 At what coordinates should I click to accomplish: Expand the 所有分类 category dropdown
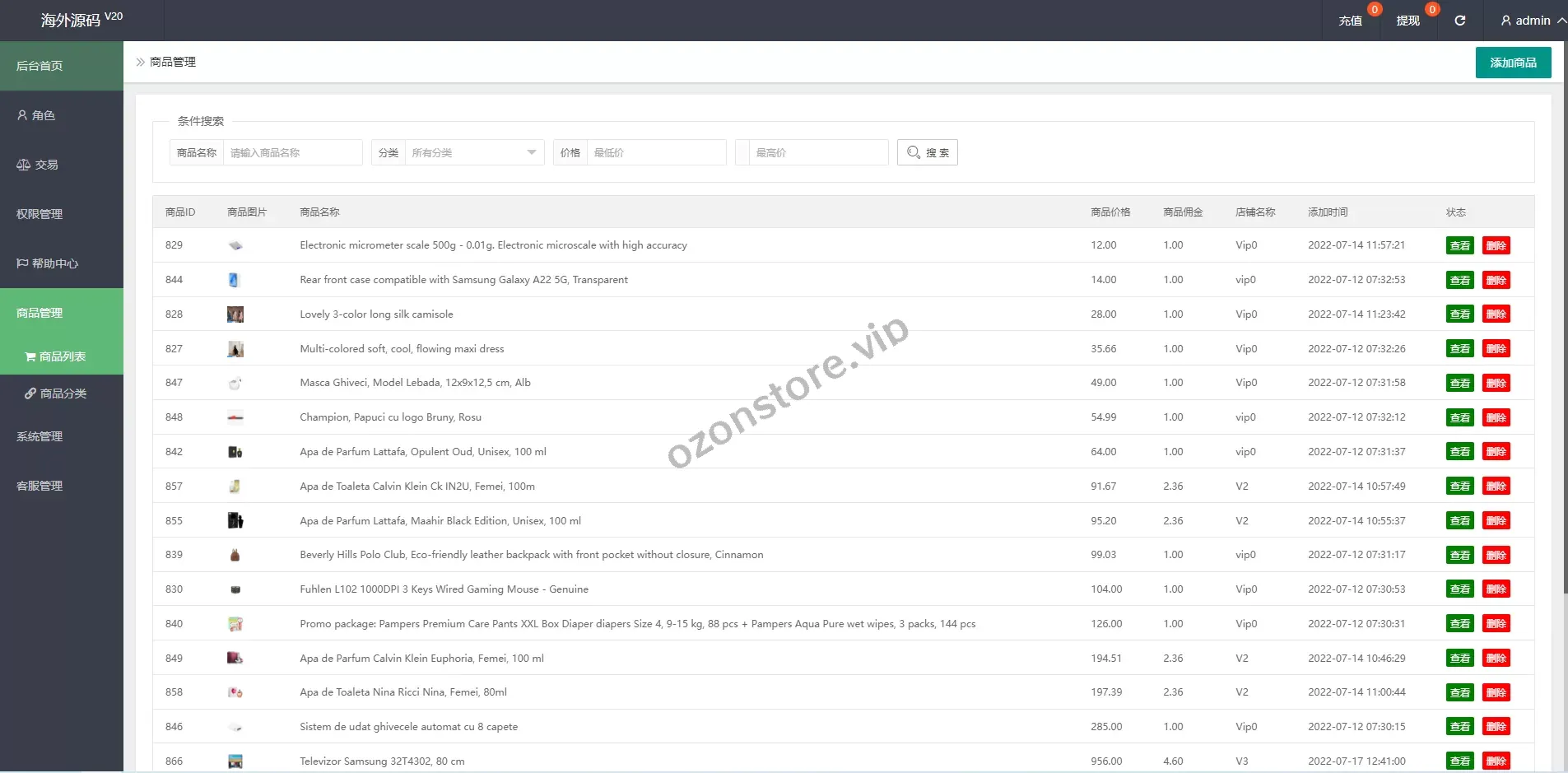click(x=473, y=152)
